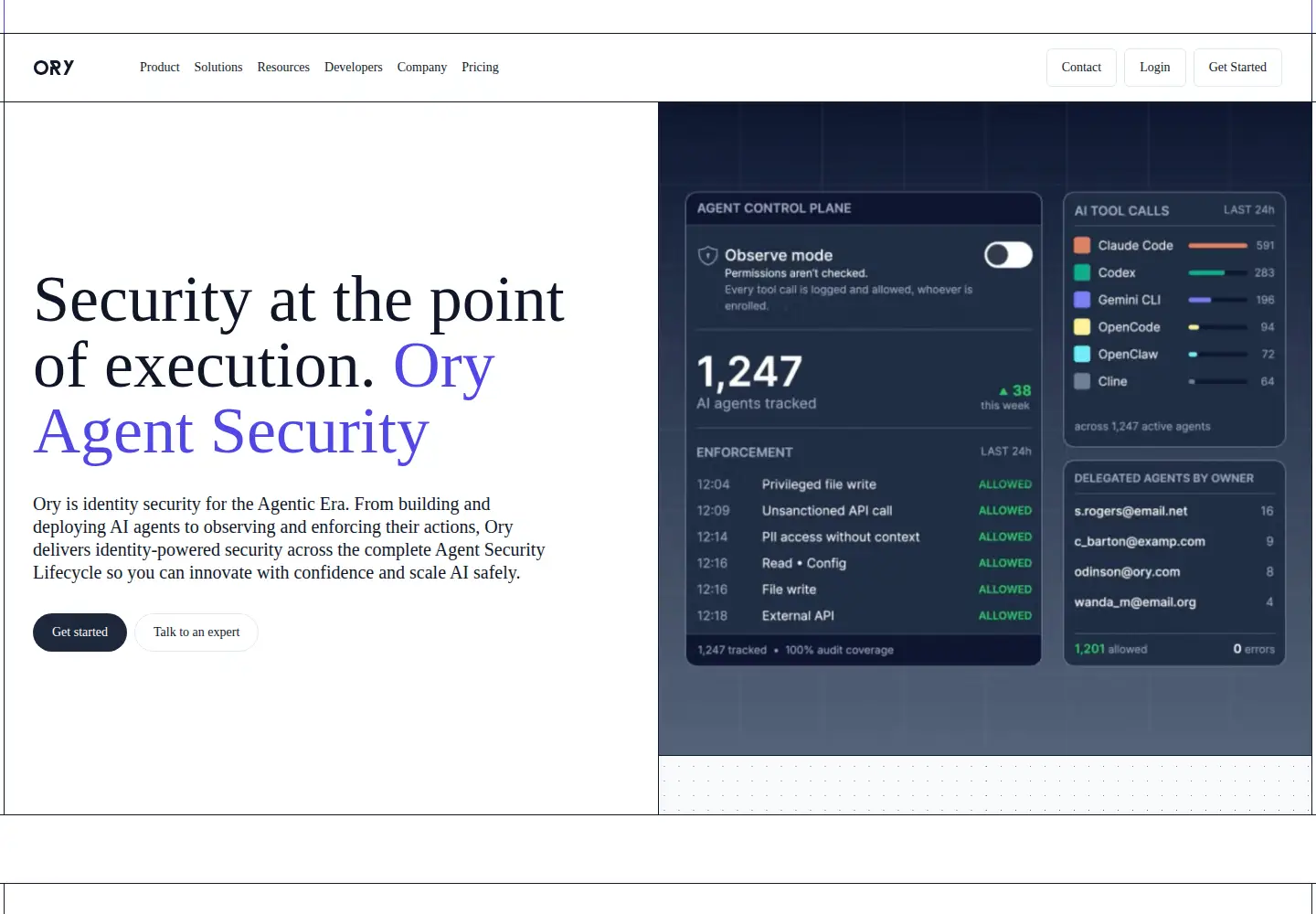Open the Product menu

click(x=160, y=68)
